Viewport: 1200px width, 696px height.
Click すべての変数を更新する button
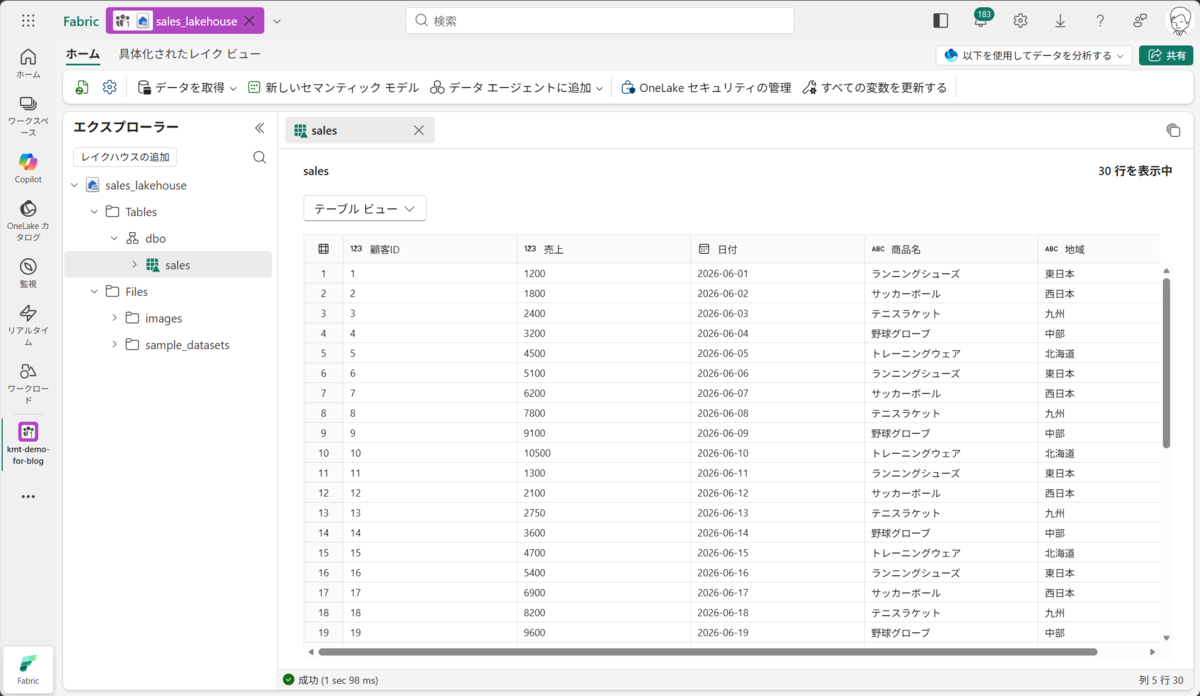874,88
